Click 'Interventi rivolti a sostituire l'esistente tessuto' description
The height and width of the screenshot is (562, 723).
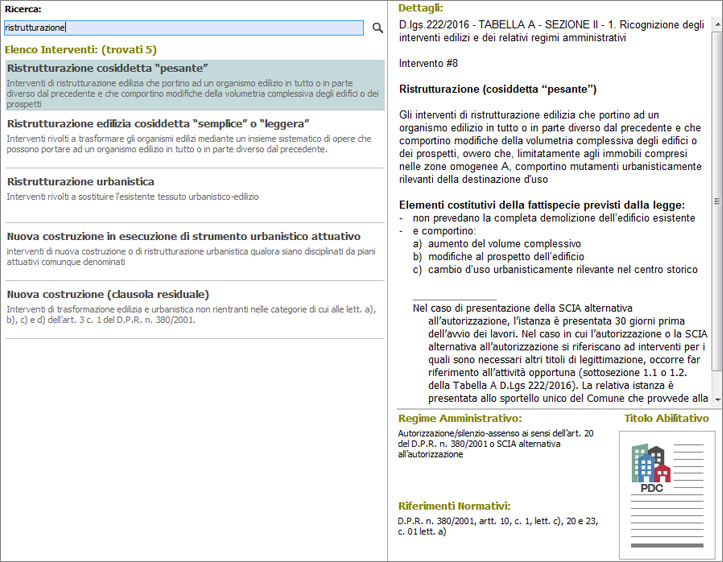point(132,197)
